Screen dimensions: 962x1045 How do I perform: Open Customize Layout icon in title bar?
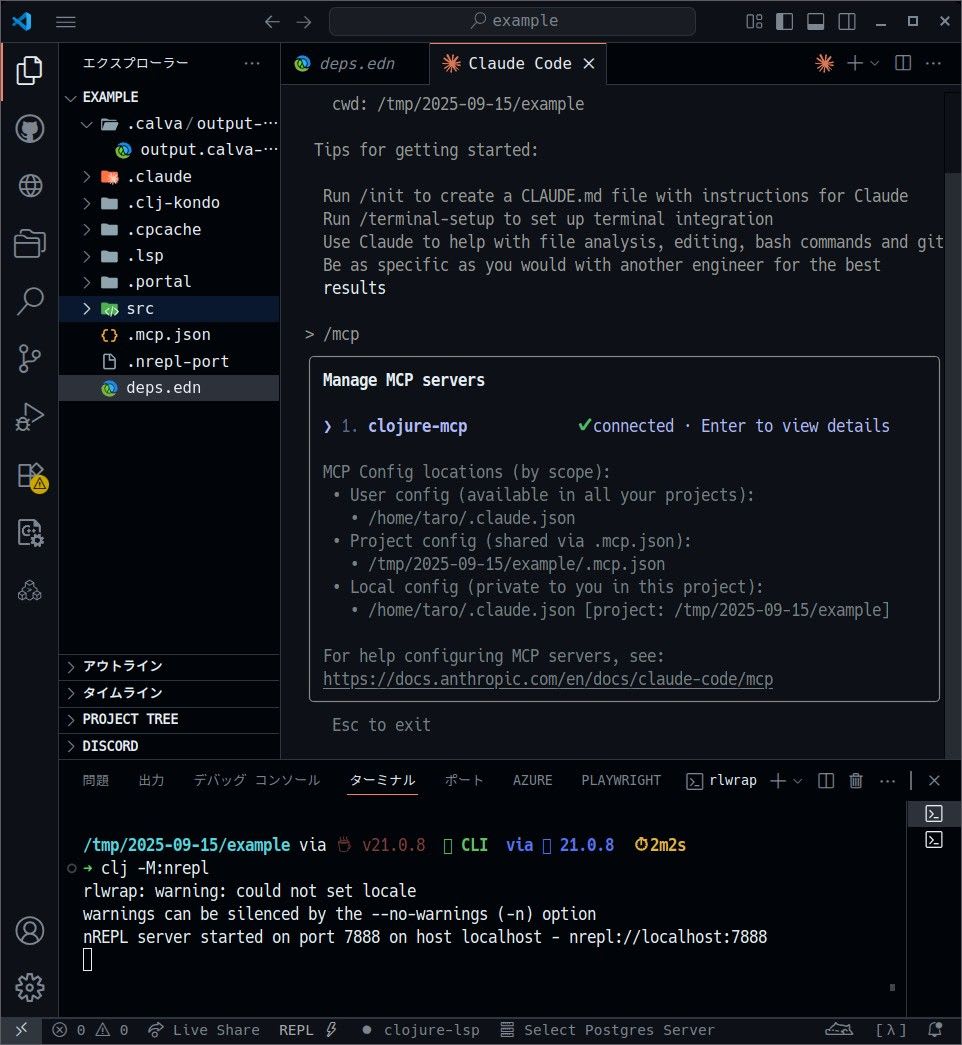pyautogui.click(x=754, y=21)
